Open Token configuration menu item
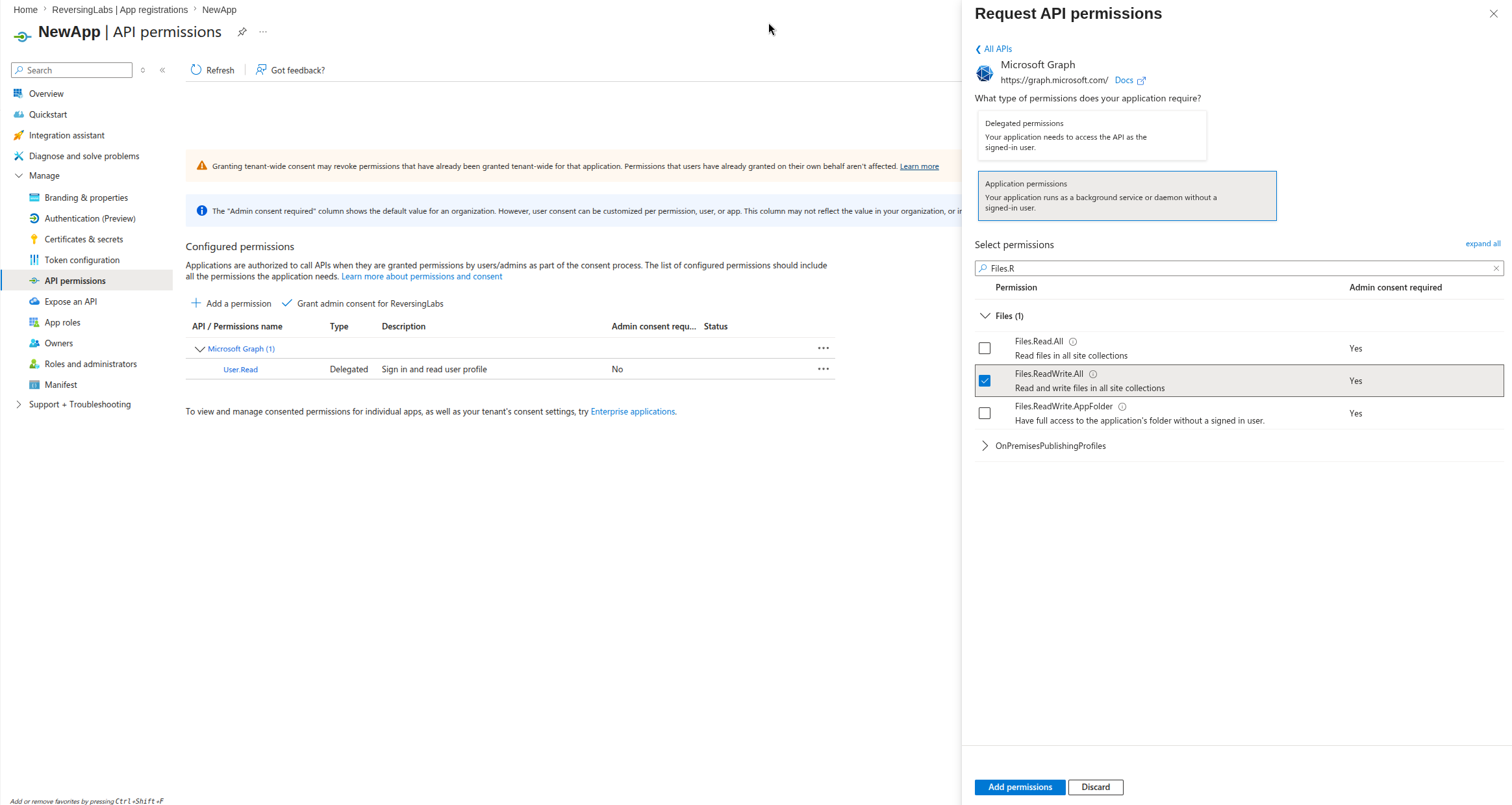The image size is (1512, 805). click(x=82, y=260)
